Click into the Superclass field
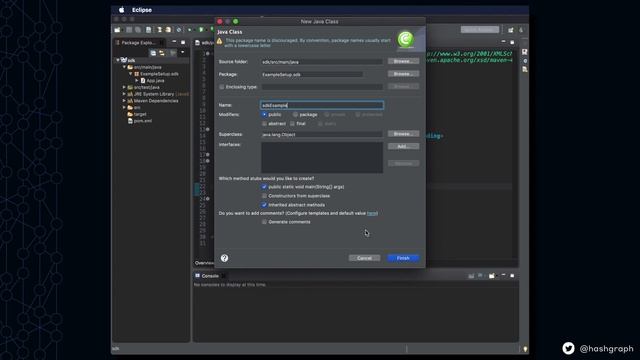This screenshot has height=360, width=640. (x=322, y=134)
